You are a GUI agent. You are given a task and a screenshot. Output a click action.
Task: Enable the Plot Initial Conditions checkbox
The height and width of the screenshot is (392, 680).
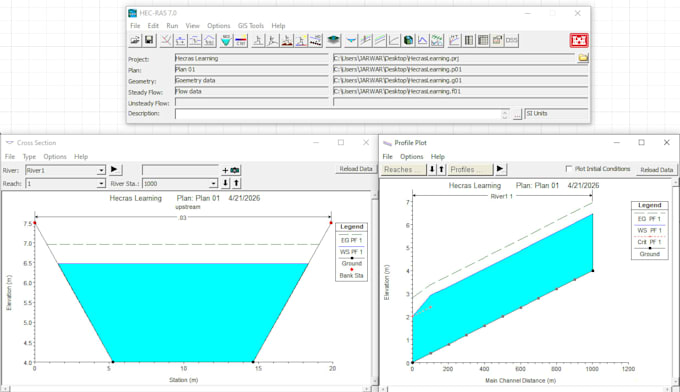click(569, 169)
